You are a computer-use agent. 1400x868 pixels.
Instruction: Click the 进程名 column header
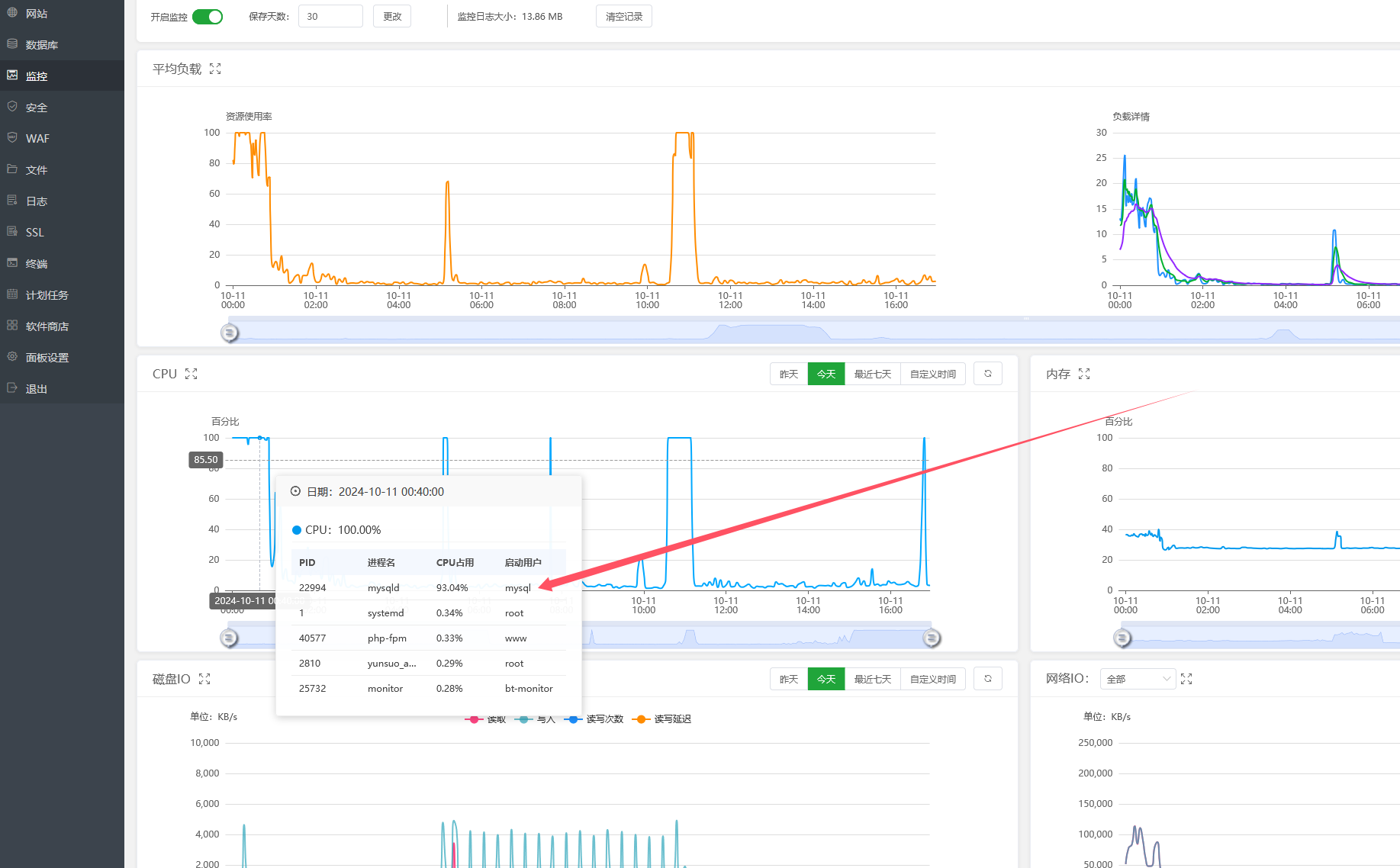click(x=381, y=562)
